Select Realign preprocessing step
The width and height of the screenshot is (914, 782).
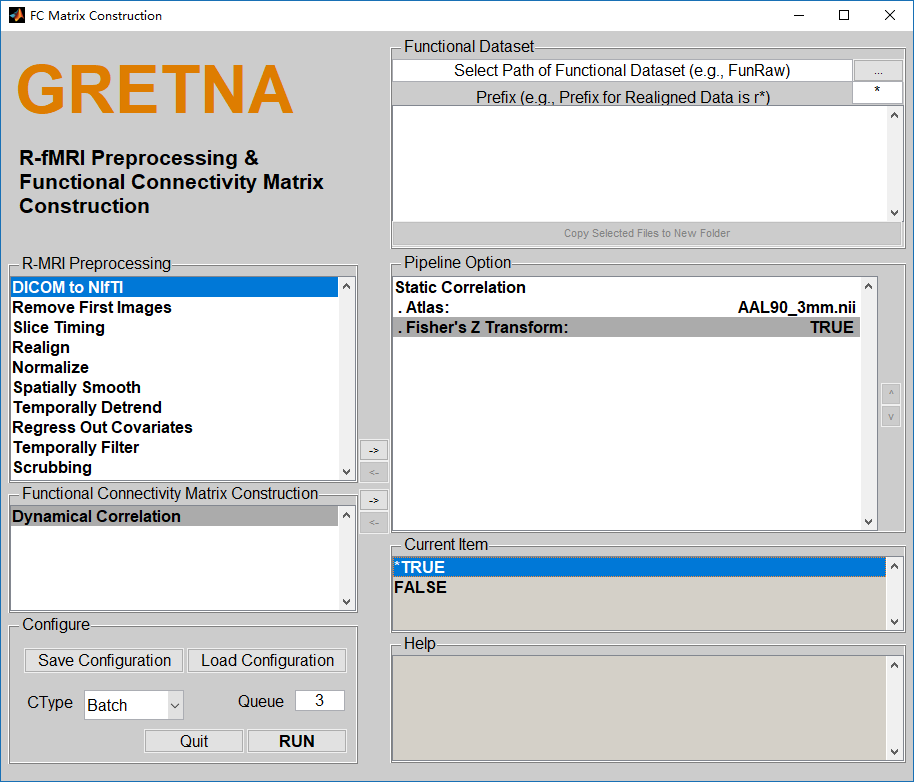tap(174, 347)
